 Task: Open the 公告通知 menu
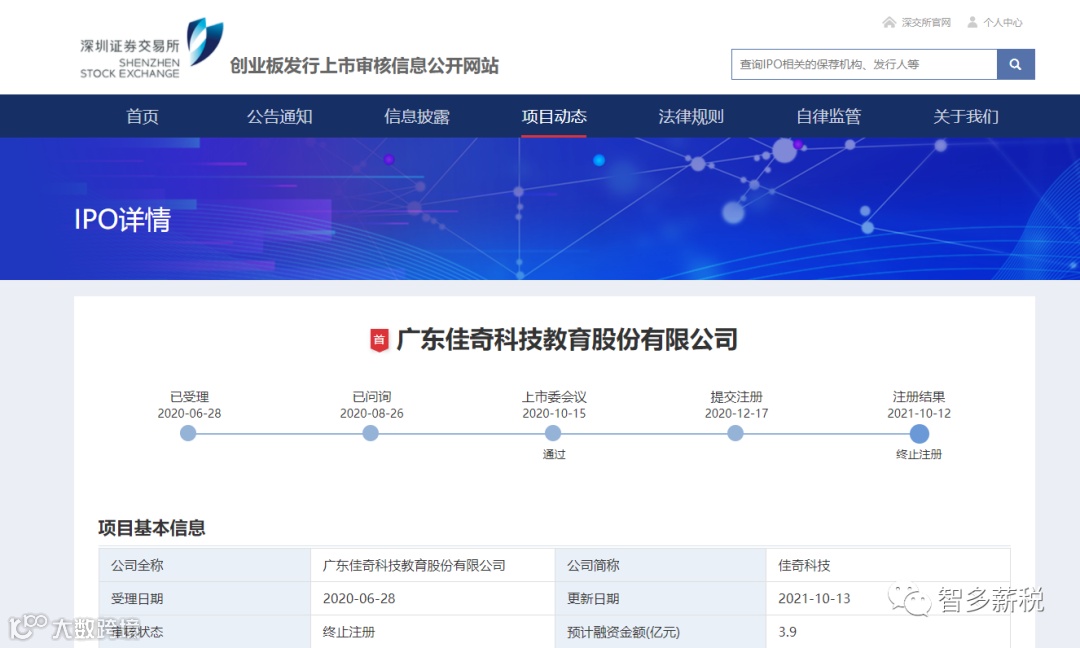point(280,116)
